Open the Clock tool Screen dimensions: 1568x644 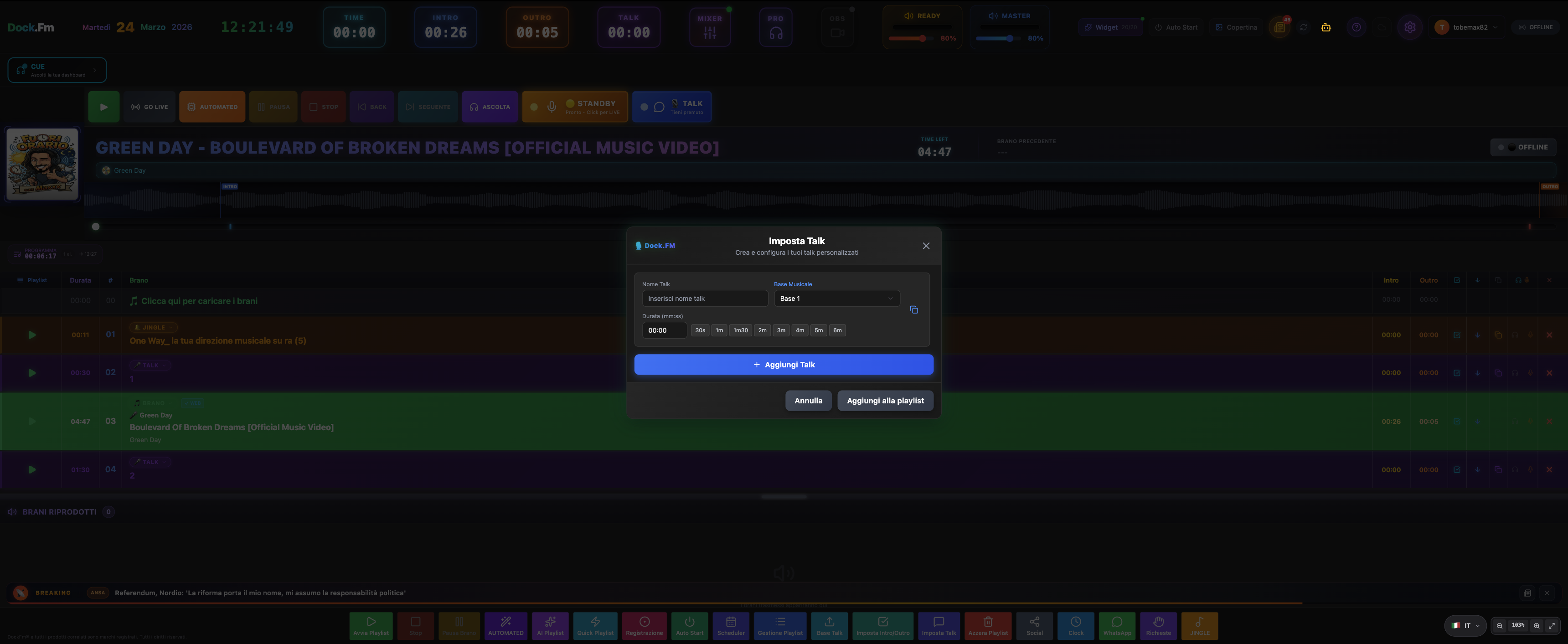pos(1076,626)
